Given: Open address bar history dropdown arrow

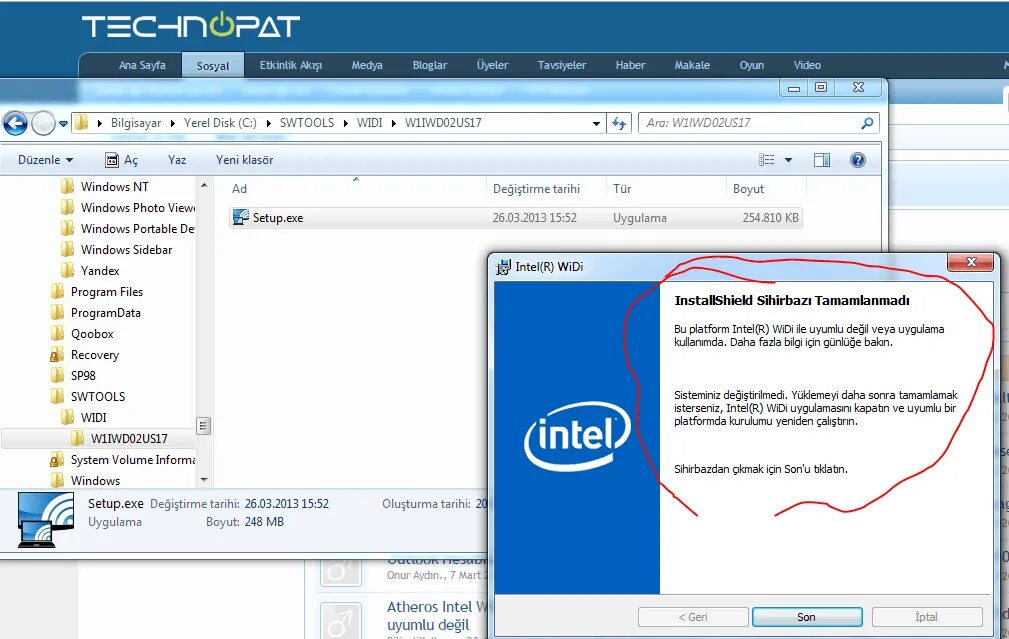Looking at the screenshot, I should coord(597,123).
